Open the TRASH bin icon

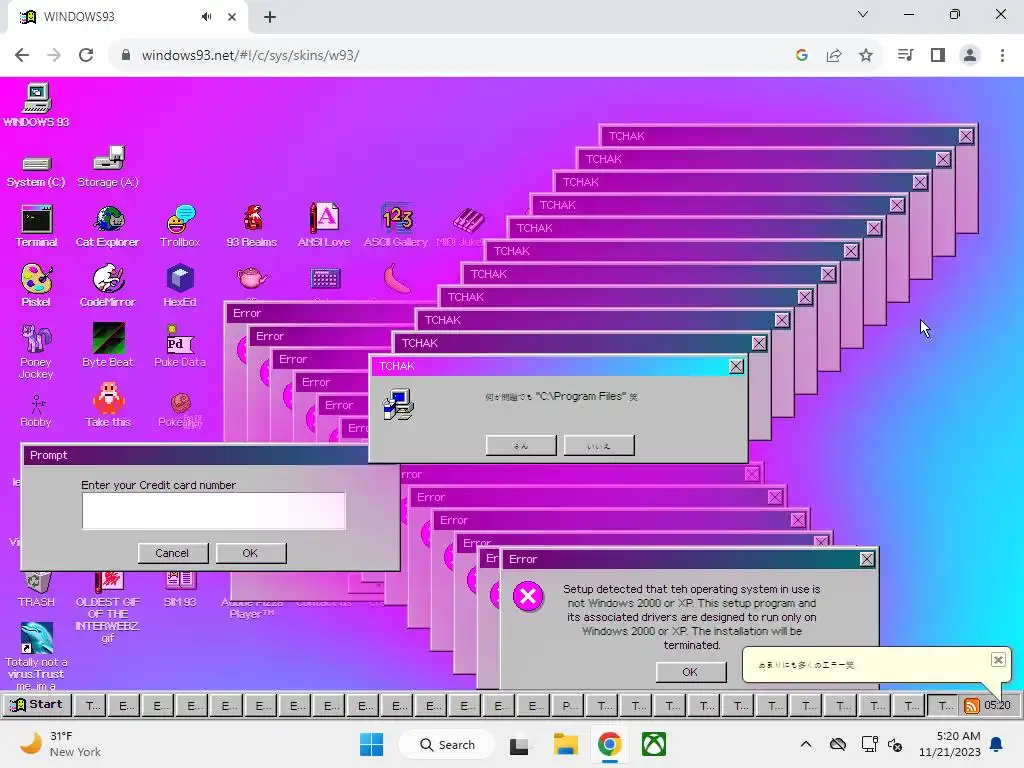pos(37,590)
